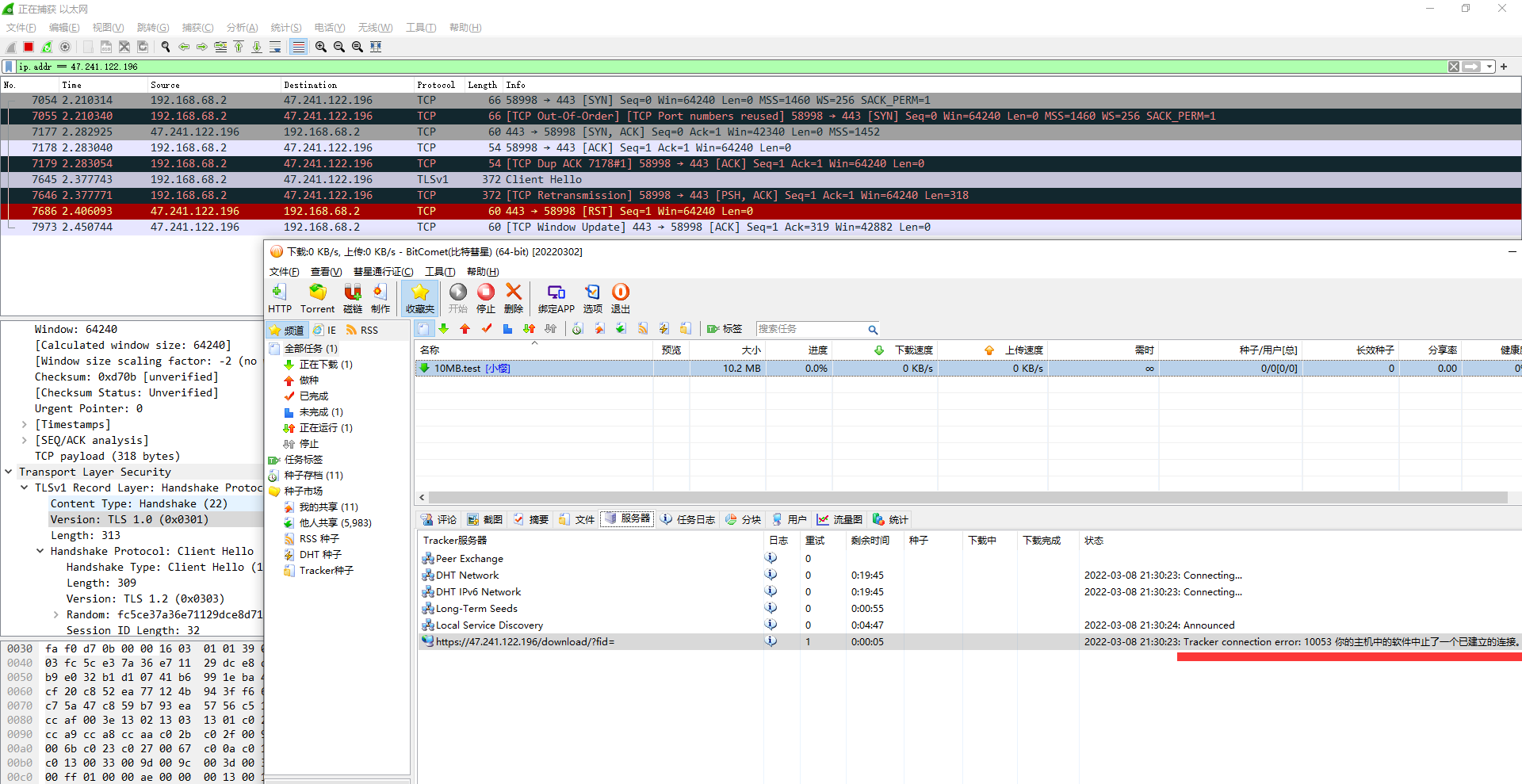Click BitComet's Torrent open button

click(317, 299)
